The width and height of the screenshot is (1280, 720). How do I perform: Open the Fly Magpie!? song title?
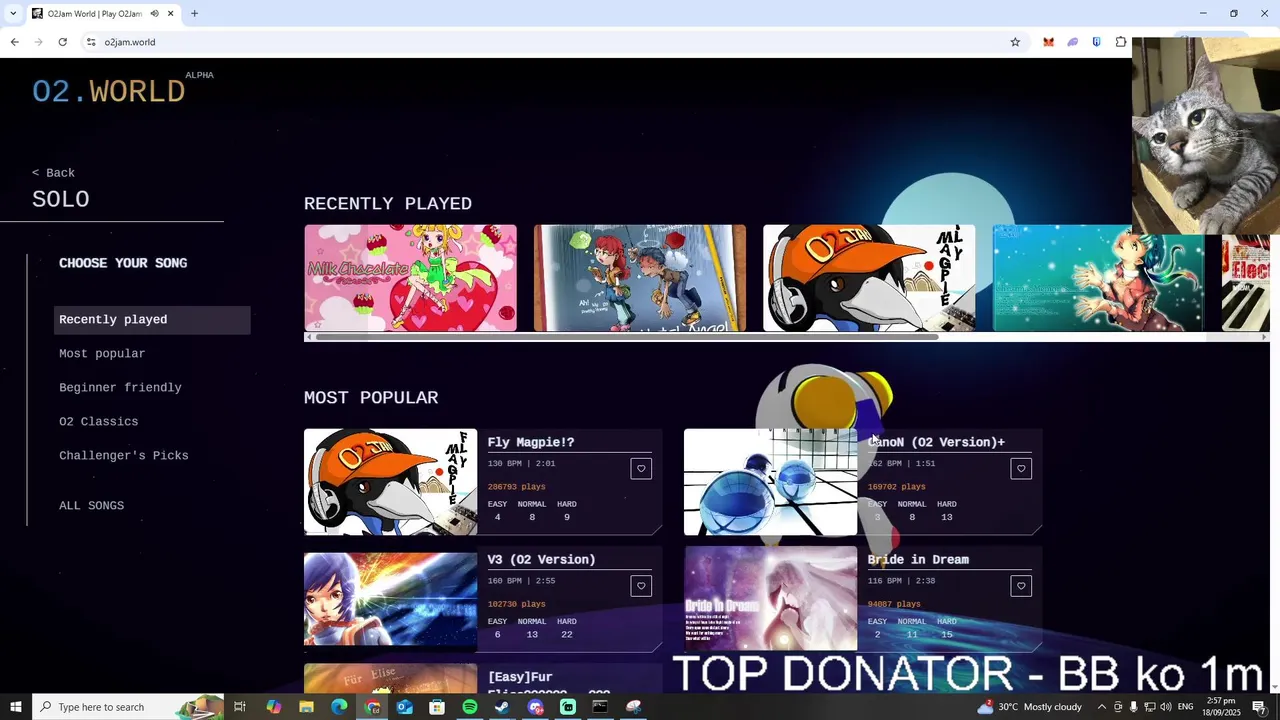point(531,442)
